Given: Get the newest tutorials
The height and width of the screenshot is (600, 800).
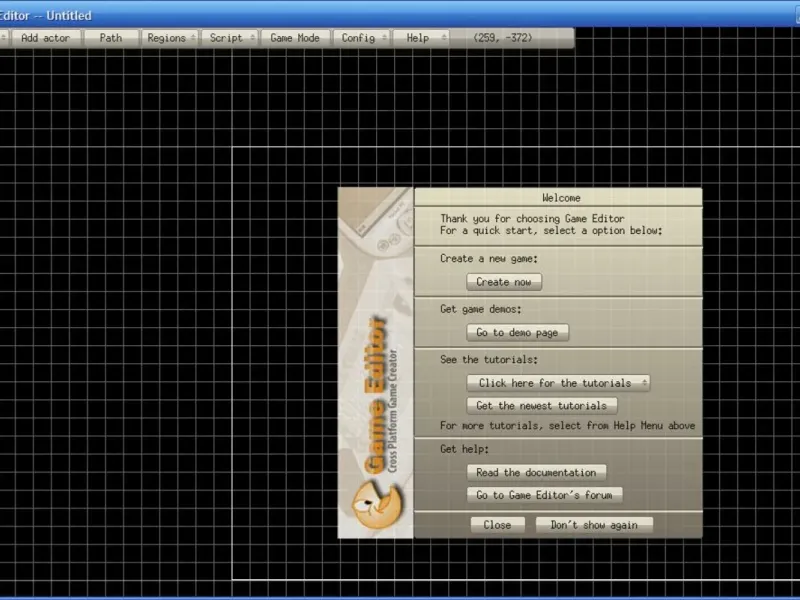Looking at the screenshot, I should (542, 406).
